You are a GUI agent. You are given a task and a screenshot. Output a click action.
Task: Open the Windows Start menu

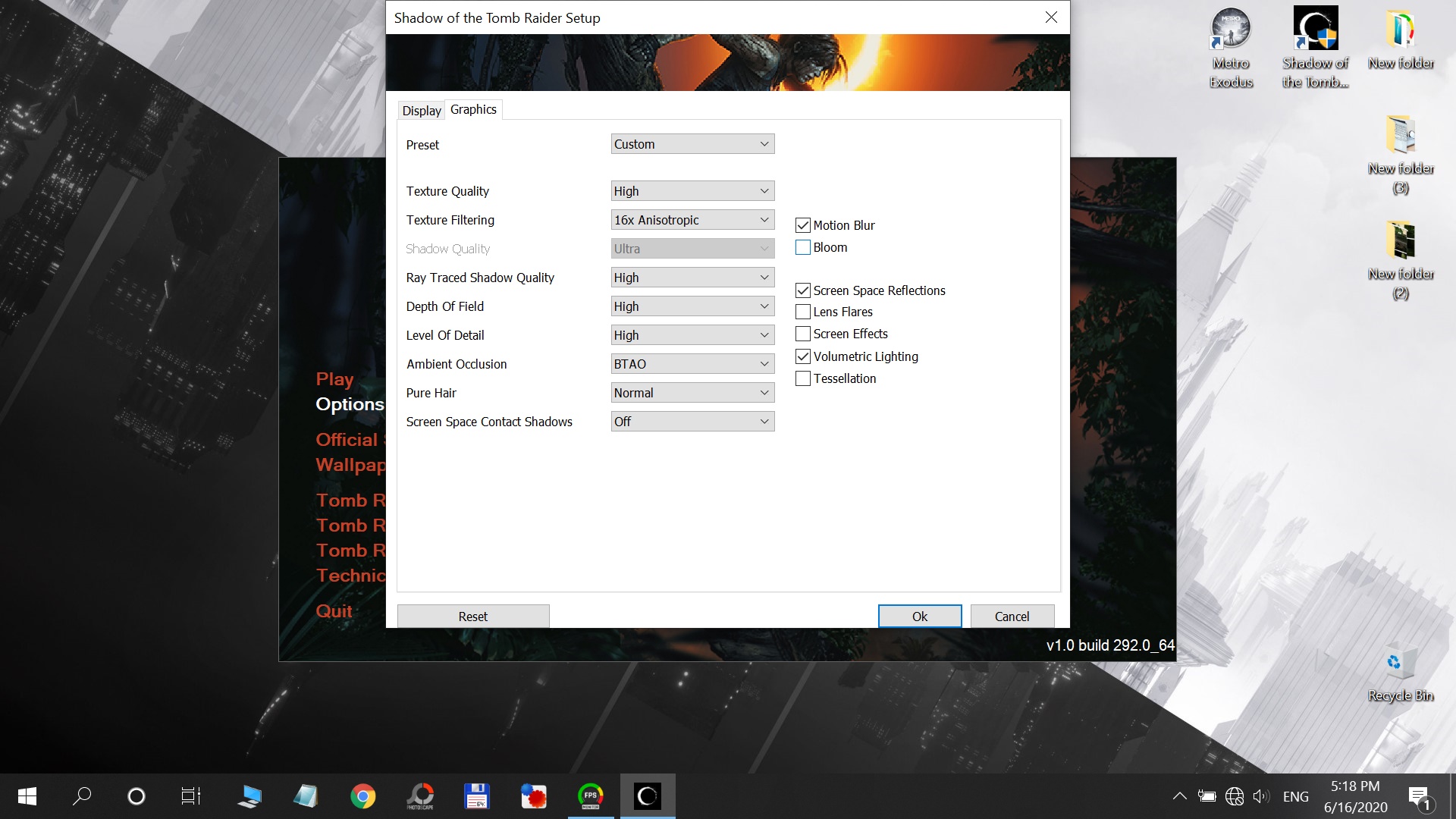pyautogui.click(x=27, y=796)
